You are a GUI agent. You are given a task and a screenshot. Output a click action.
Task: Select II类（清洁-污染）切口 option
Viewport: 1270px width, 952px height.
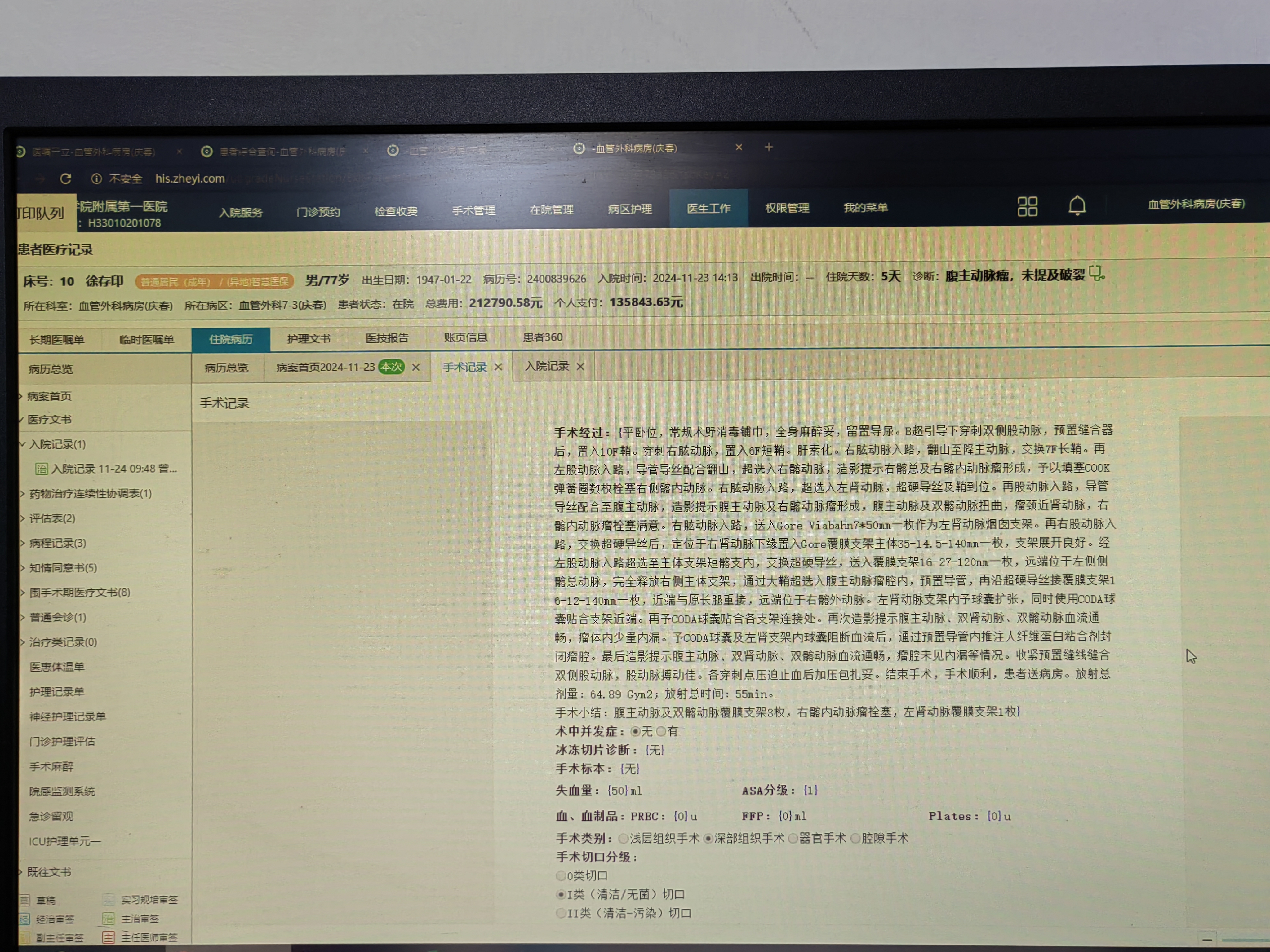[561, 913]
